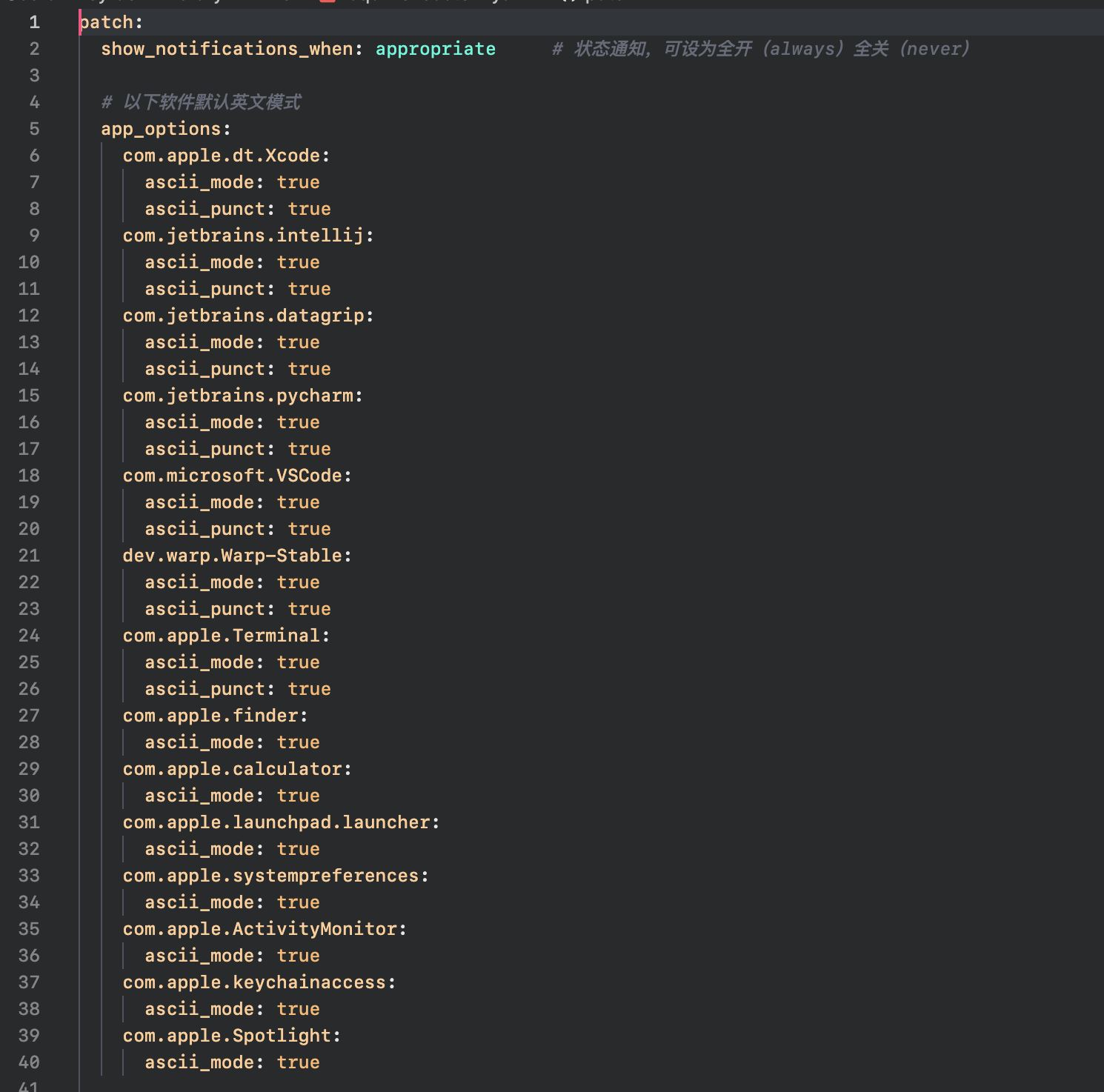Click line number 27 in the gutter
The width and height of the screenshot is (1104, 1092).
29,716
